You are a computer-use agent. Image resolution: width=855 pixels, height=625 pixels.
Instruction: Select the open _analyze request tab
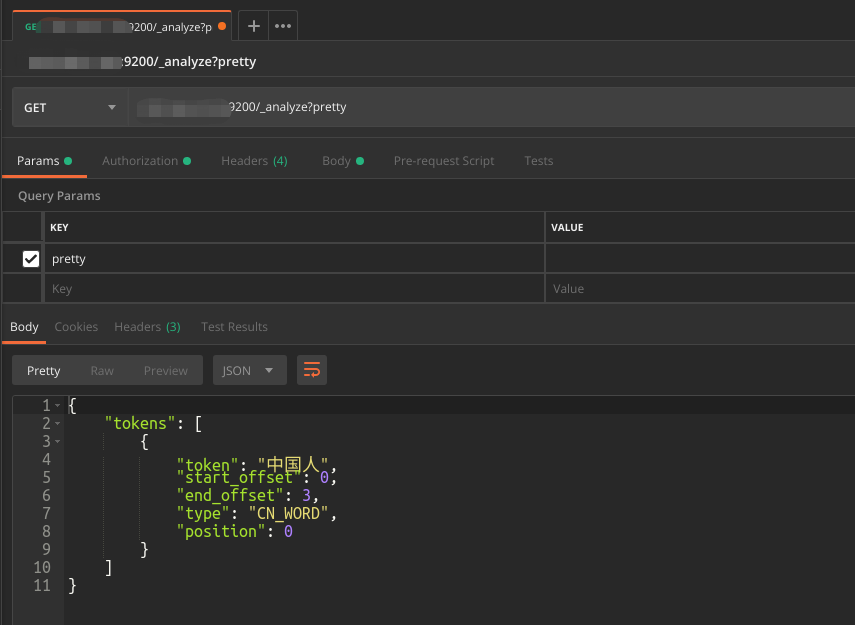[x=122, y=26]
